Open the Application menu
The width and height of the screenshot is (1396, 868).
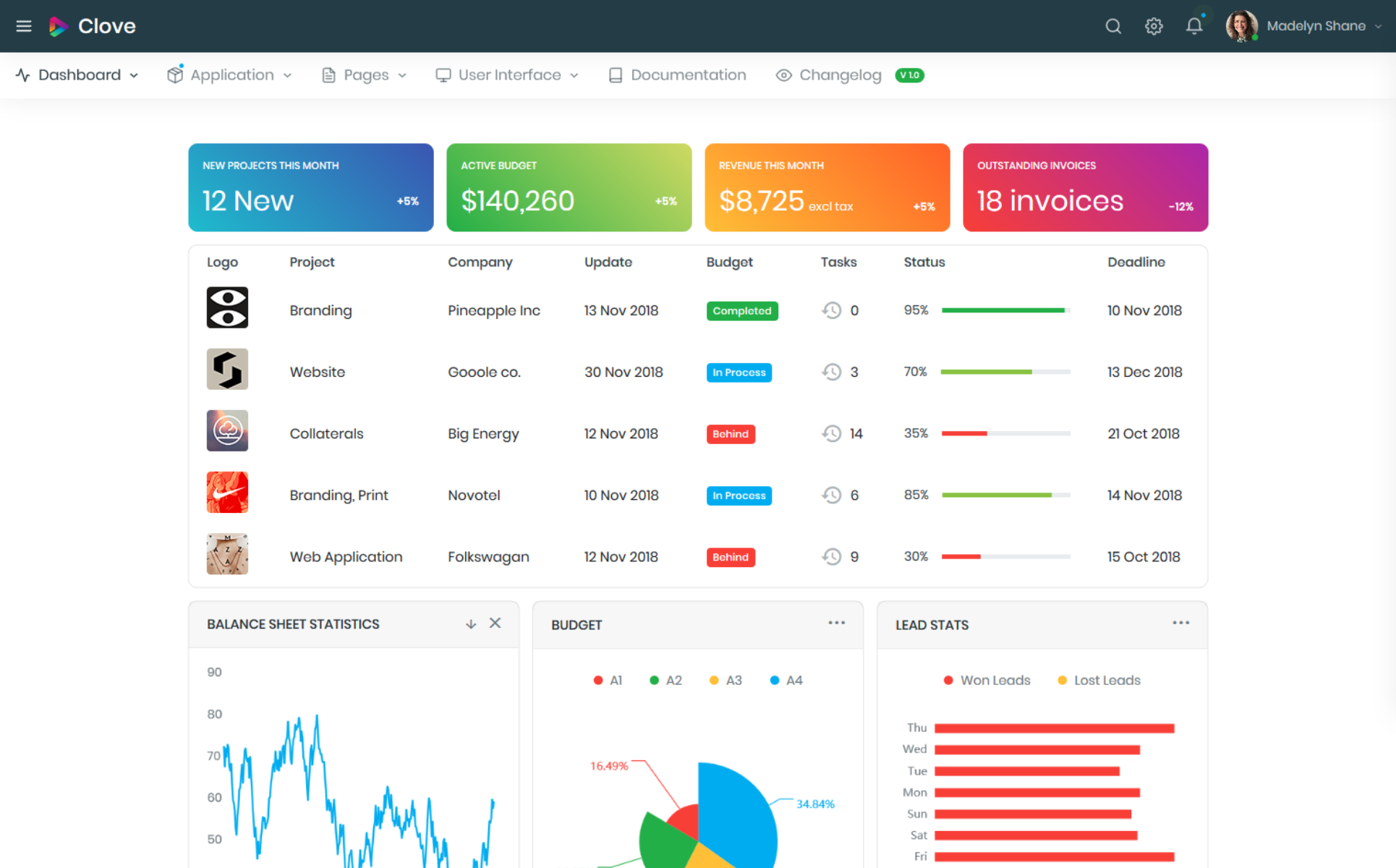pos(229,75)
